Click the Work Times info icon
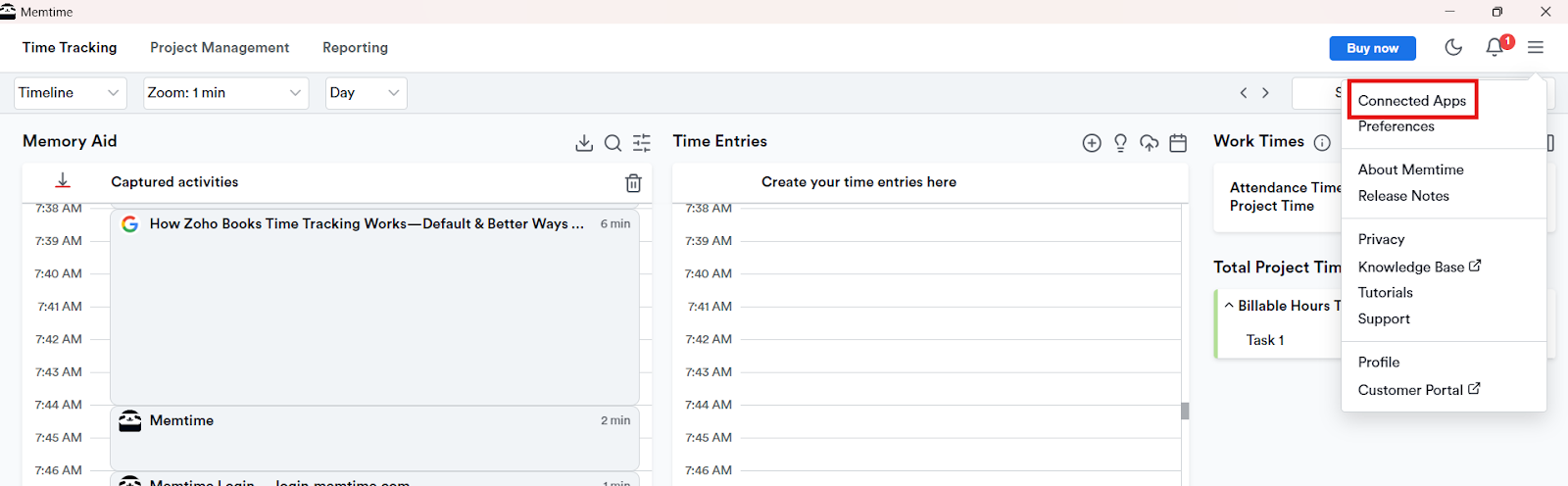The width and height of the screenshot is (1568, 486). pos(1322,143)
